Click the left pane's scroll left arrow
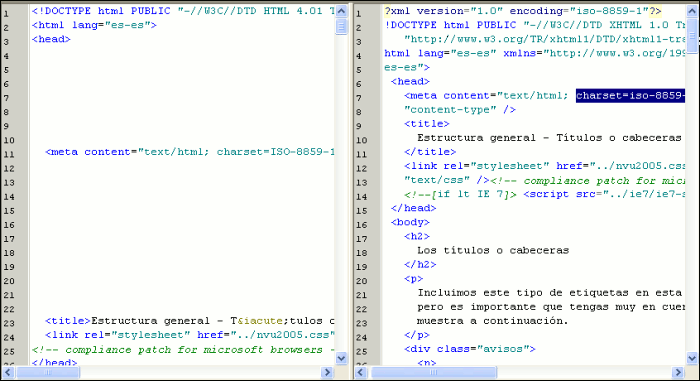 (x=8, y=372)
